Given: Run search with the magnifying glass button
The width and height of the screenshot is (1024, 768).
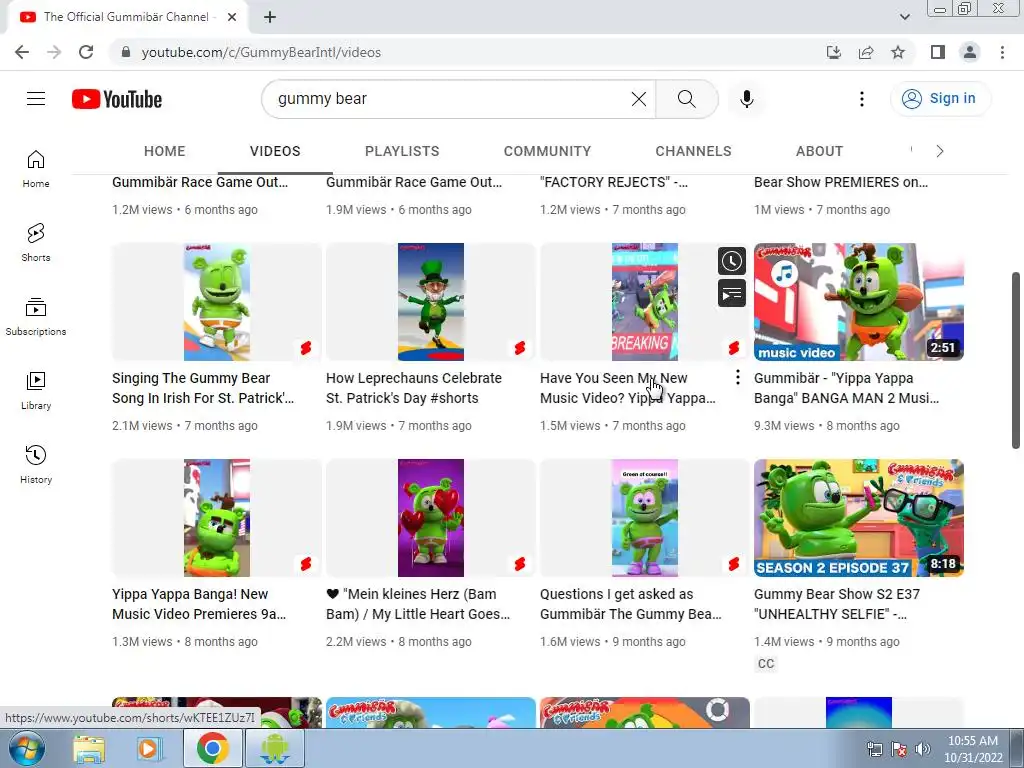Looking at the screenshot, I should click(686, 99).
